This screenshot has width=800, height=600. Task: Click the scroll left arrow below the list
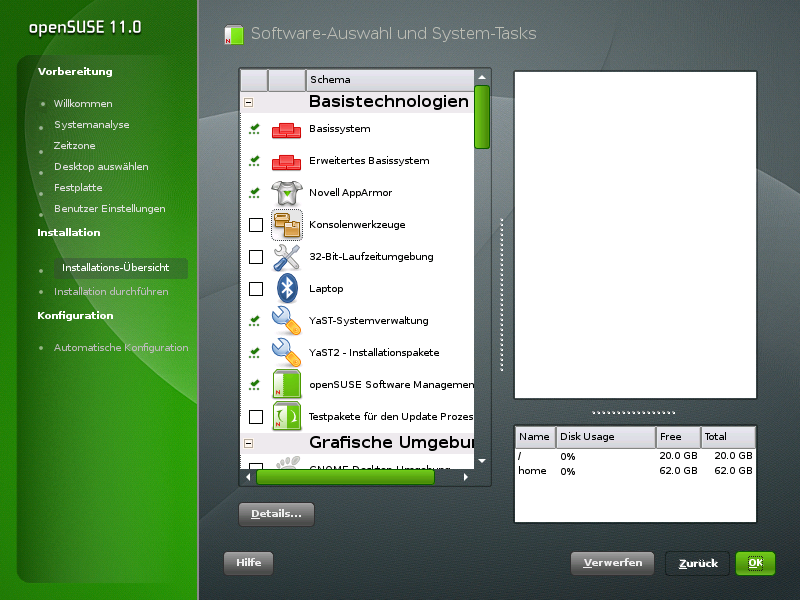pos(248,478)
